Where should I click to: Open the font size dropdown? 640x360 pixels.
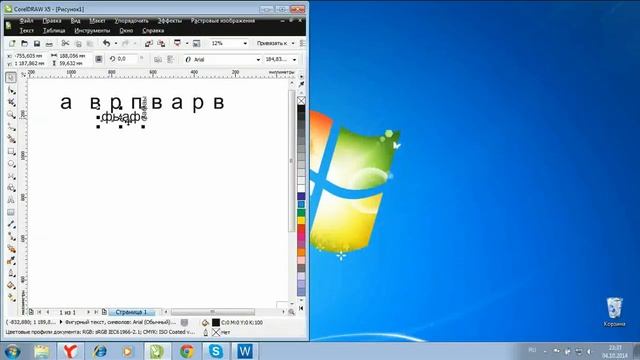pyautogui.click(x=295, y=60)
